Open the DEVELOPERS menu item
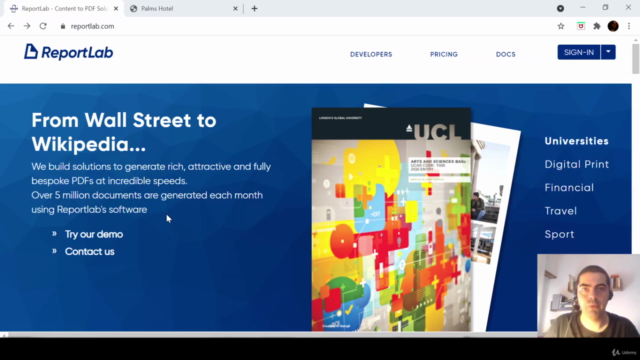 tap(371, 54)
